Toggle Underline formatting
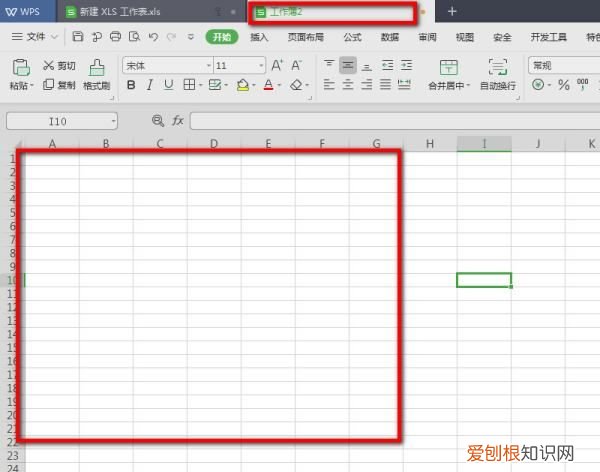The image size is (600, 472). pos(168,85)
